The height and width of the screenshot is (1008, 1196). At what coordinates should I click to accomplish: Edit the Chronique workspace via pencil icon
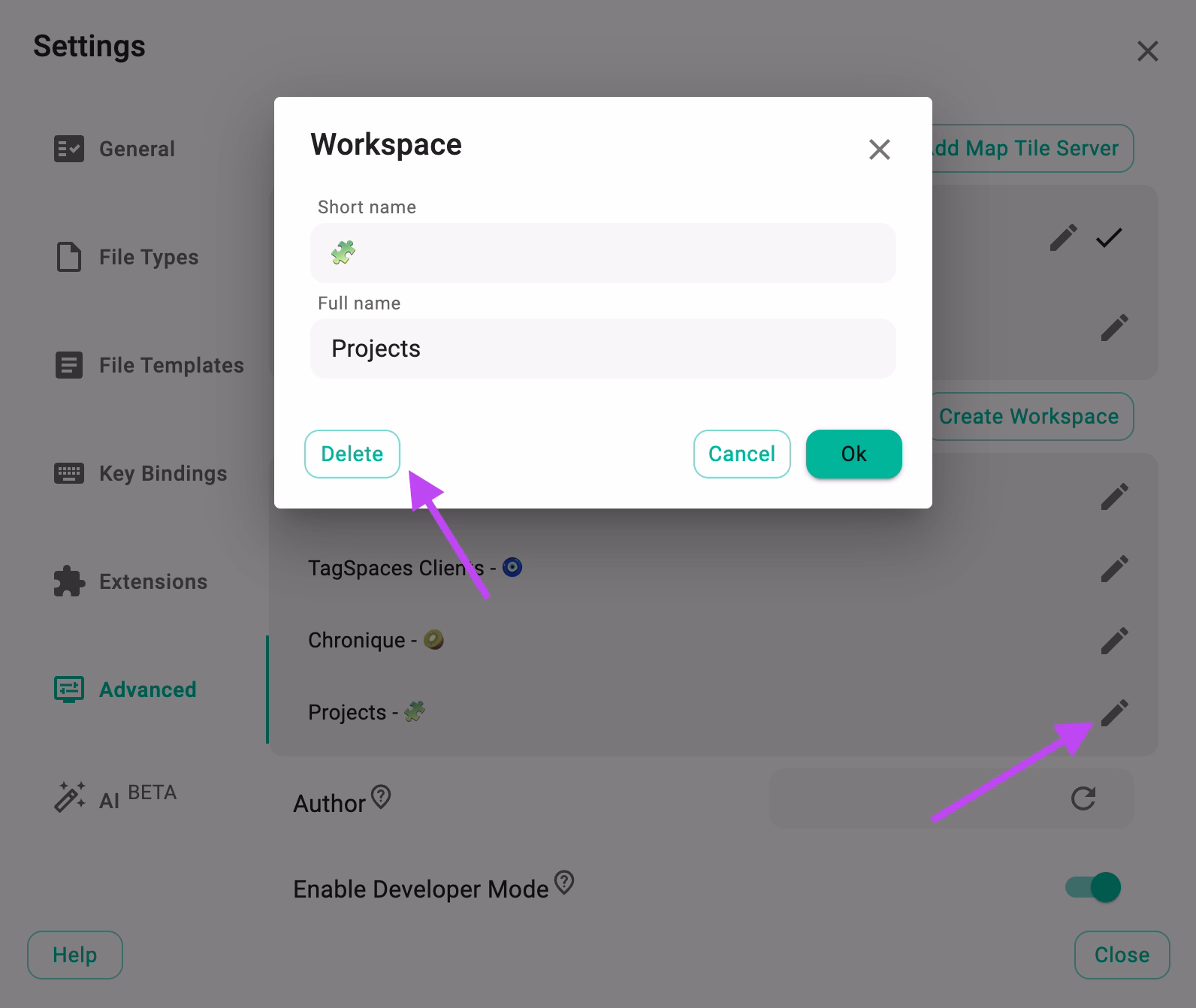pyautogui.click(x=1114, y=641)
